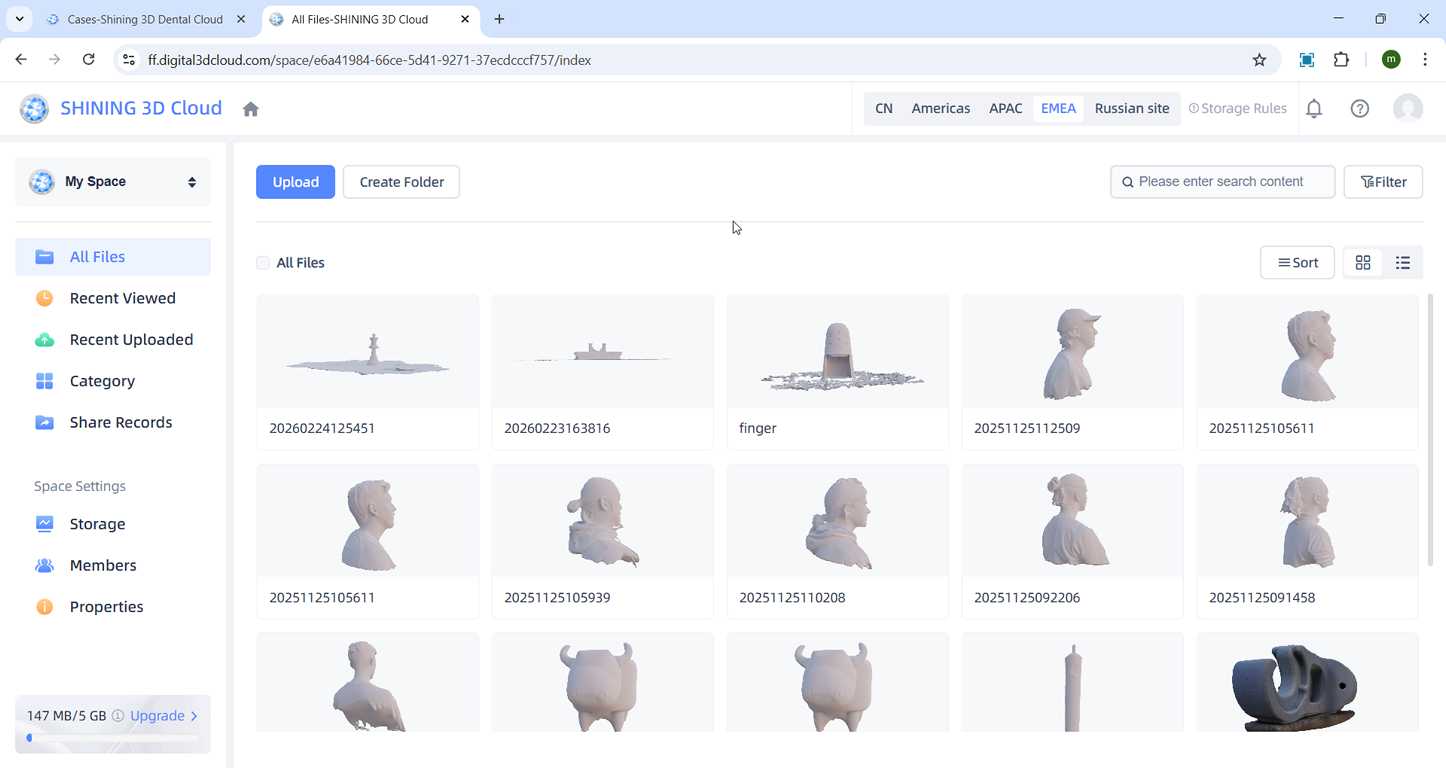Click the file name finger
1446x768 pixels.
pos(758,428)
